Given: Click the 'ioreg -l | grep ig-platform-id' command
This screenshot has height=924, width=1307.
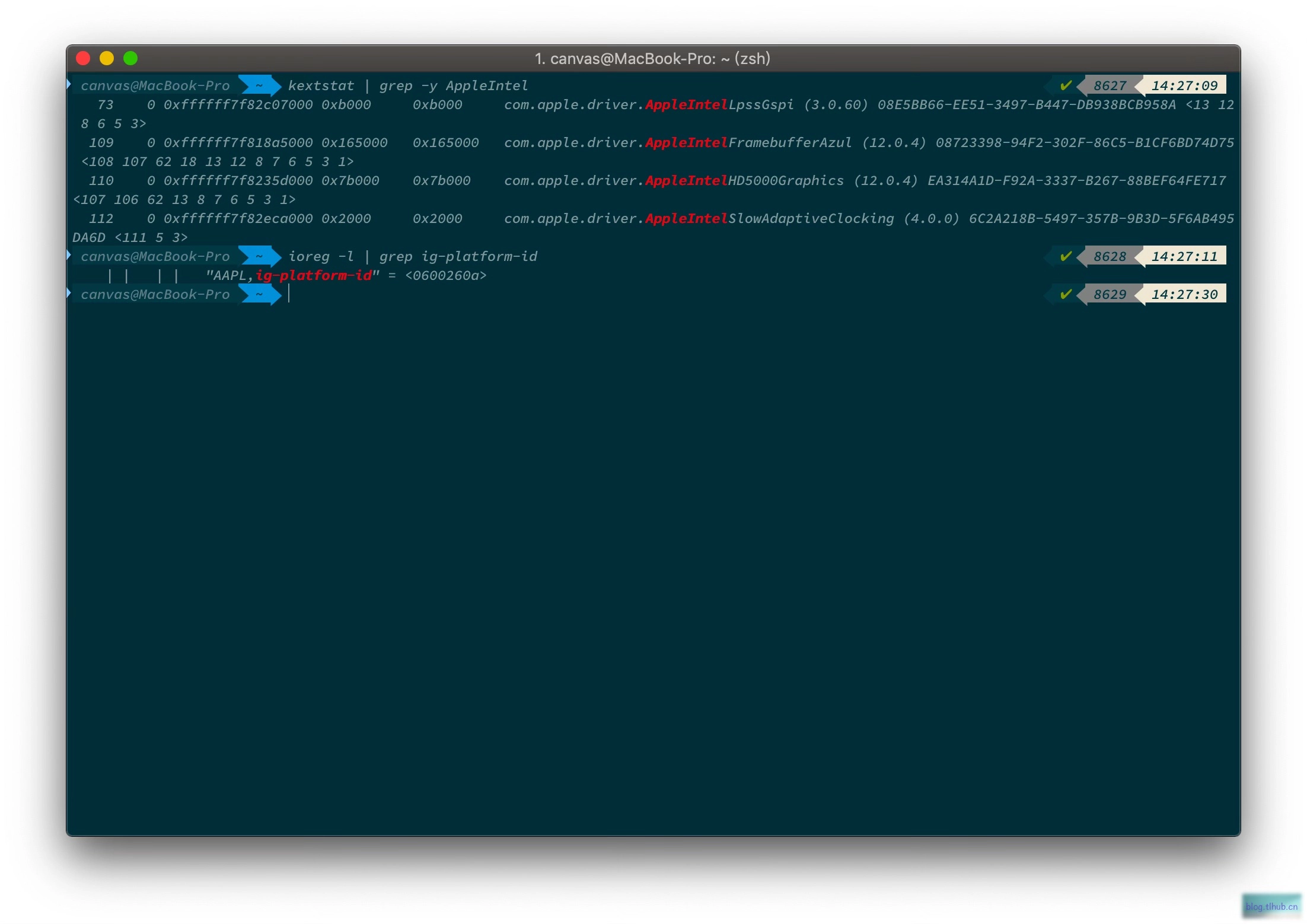Looking at the screenshot, I should [413, 257].
